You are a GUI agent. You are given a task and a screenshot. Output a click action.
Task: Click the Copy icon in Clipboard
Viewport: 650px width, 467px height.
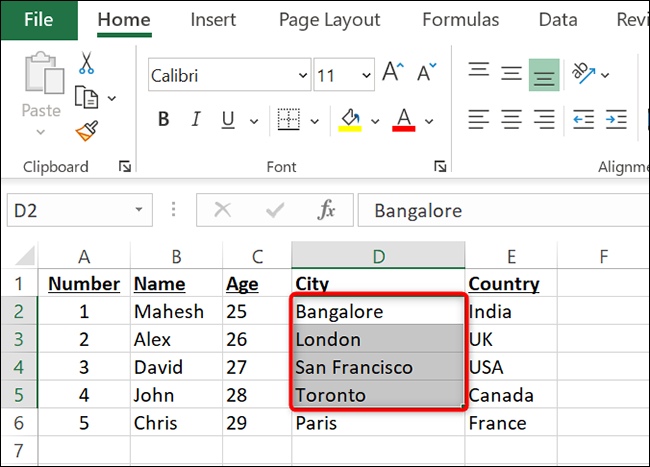pyautogui.click(x=87, y=97)
